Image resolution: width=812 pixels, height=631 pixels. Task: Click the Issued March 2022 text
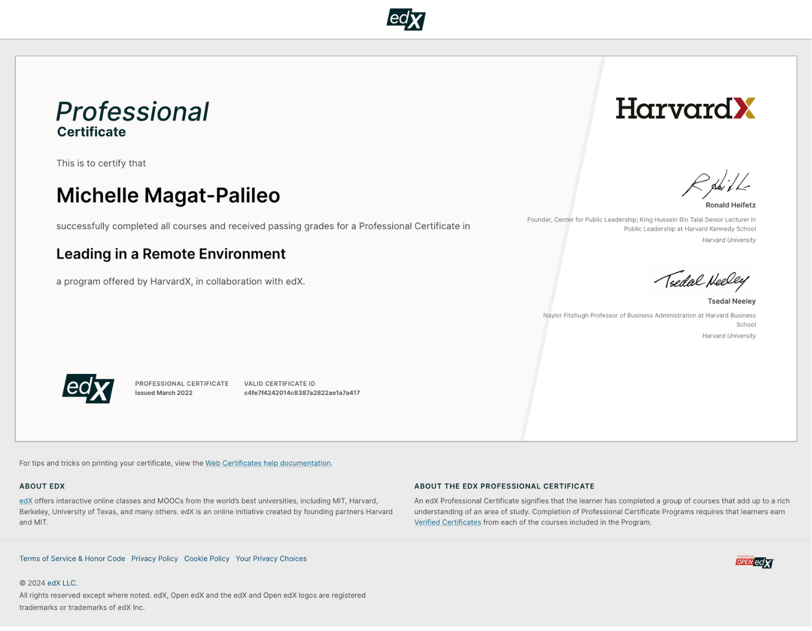click(164, 393)
